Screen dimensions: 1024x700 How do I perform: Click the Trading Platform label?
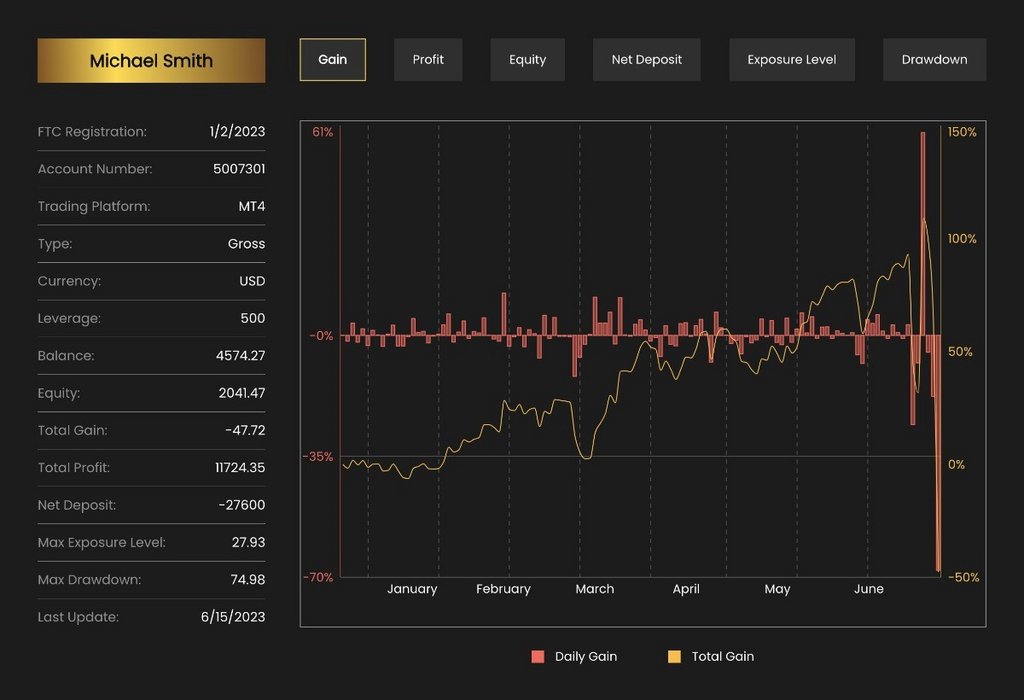click(x=93, y=206)
